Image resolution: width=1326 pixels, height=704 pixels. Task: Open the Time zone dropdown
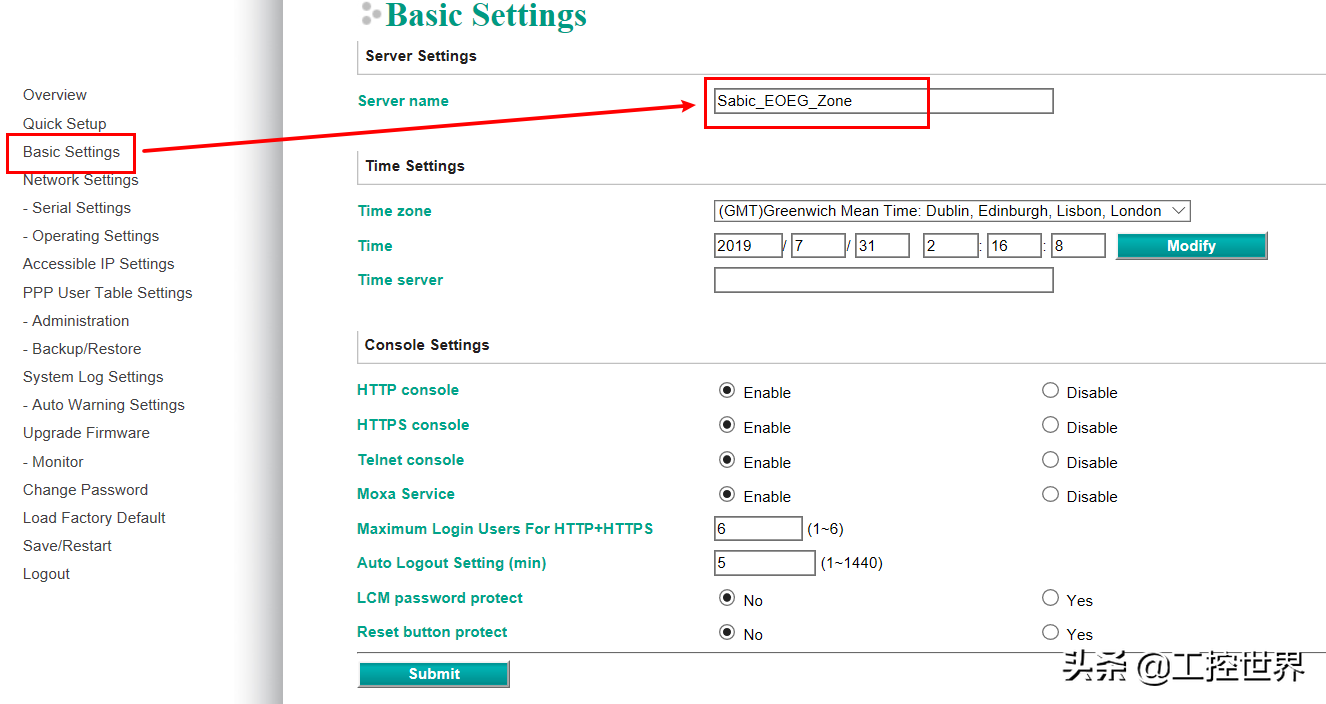pyautogui.click(x=951, y=211)
